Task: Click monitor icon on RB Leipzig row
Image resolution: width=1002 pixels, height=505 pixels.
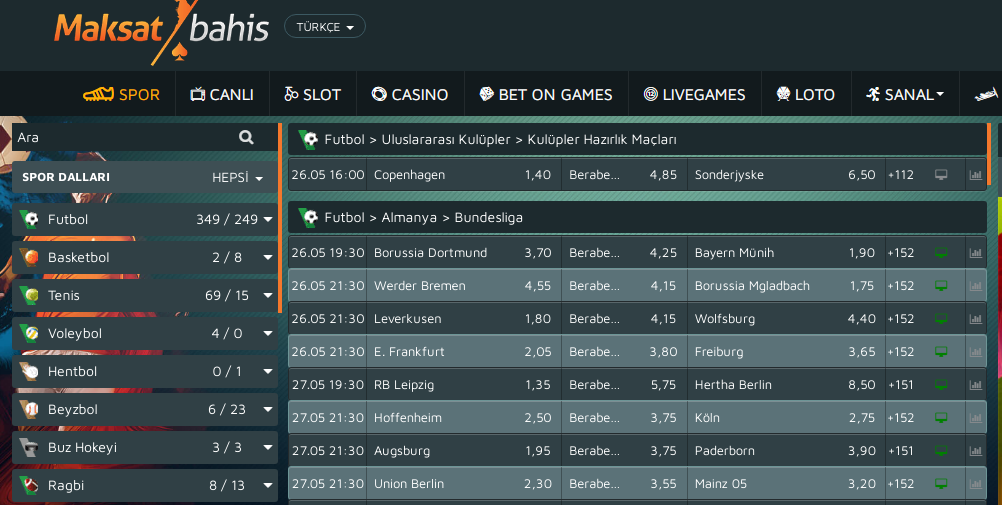Action: (941, 385)
